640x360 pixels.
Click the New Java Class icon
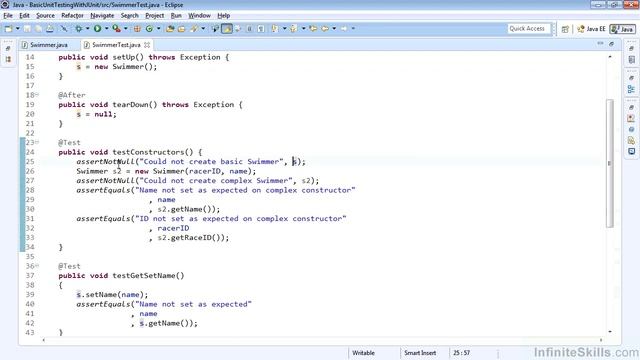click(149, 29)
